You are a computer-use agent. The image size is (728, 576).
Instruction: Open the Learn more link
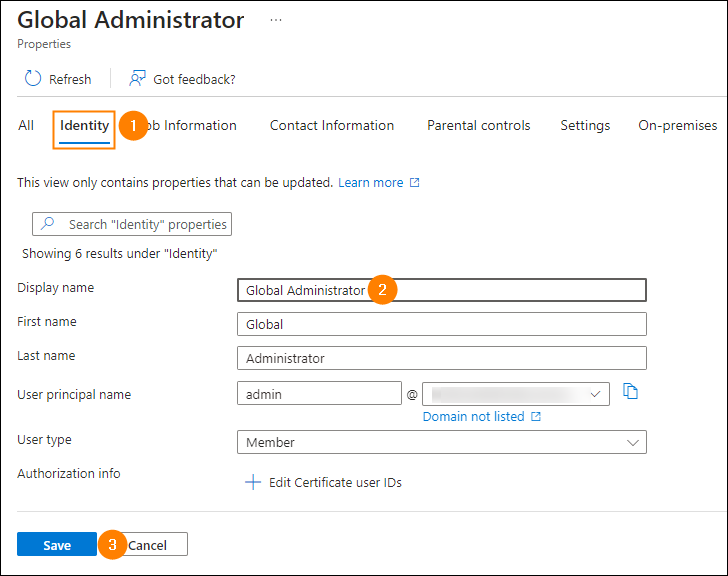pyautogui.click(x=370, y=183)
